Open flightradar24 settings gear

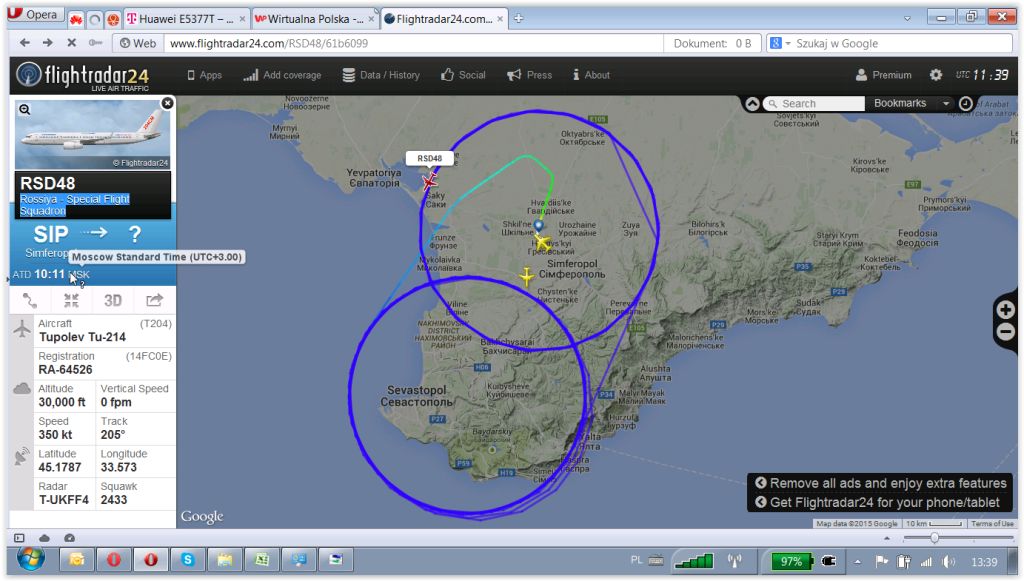tap(936, 75)
